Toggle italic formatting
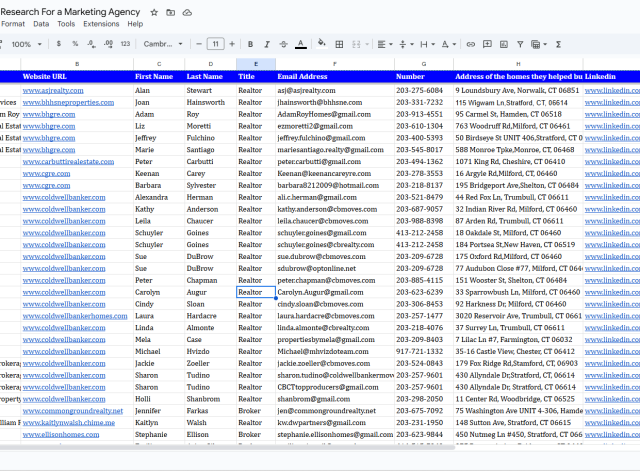Image resolution: width=640 pixels, height=471 pixels. click(267, 44)
